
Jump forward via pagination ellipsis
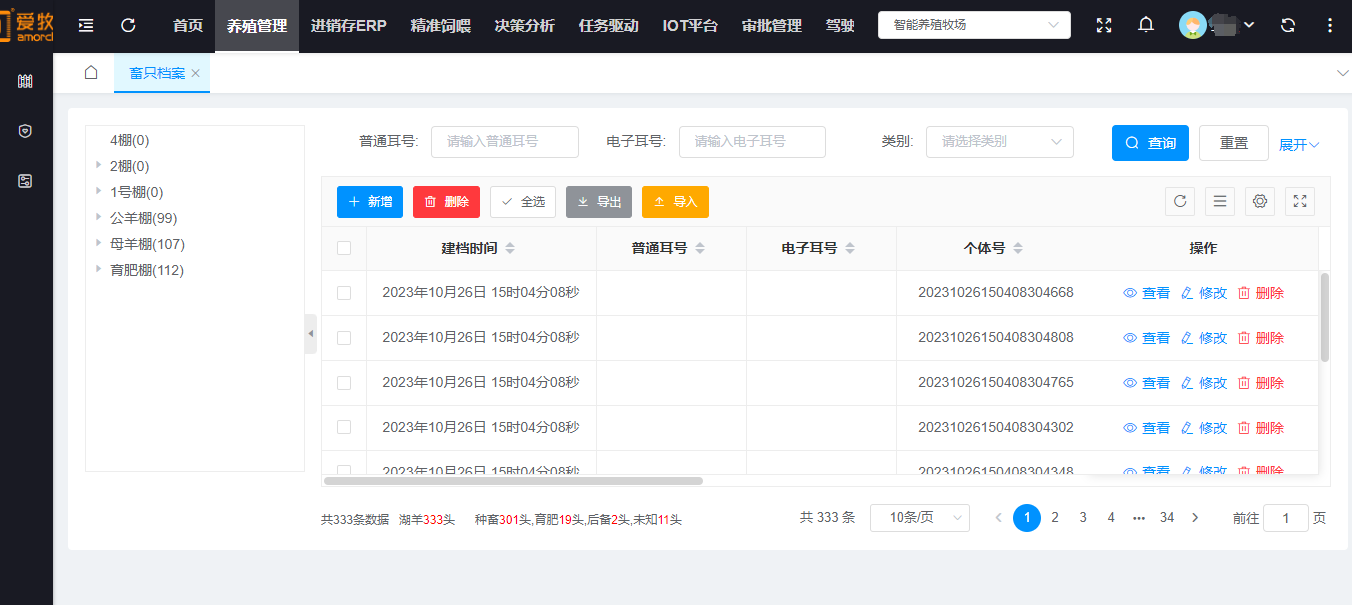[1139, 517]
